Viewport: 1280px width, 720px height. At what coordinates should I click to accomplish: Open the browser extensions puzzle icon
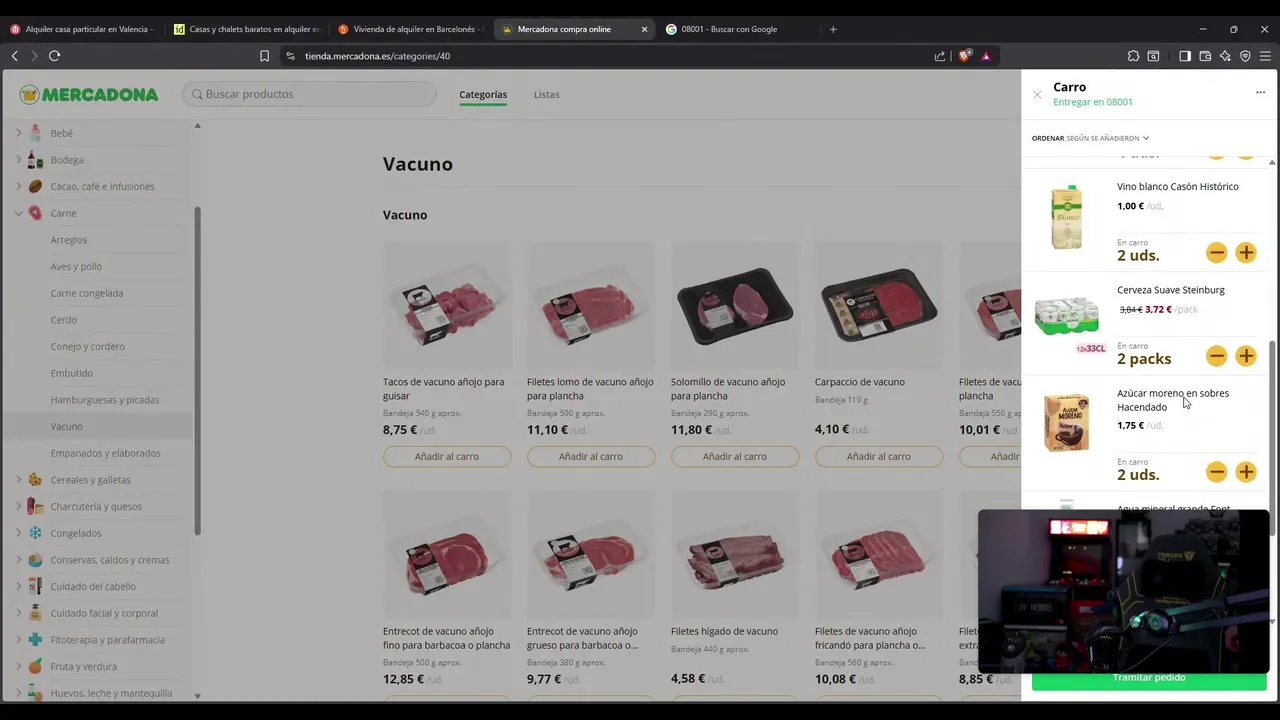(x=1133, y=56)
